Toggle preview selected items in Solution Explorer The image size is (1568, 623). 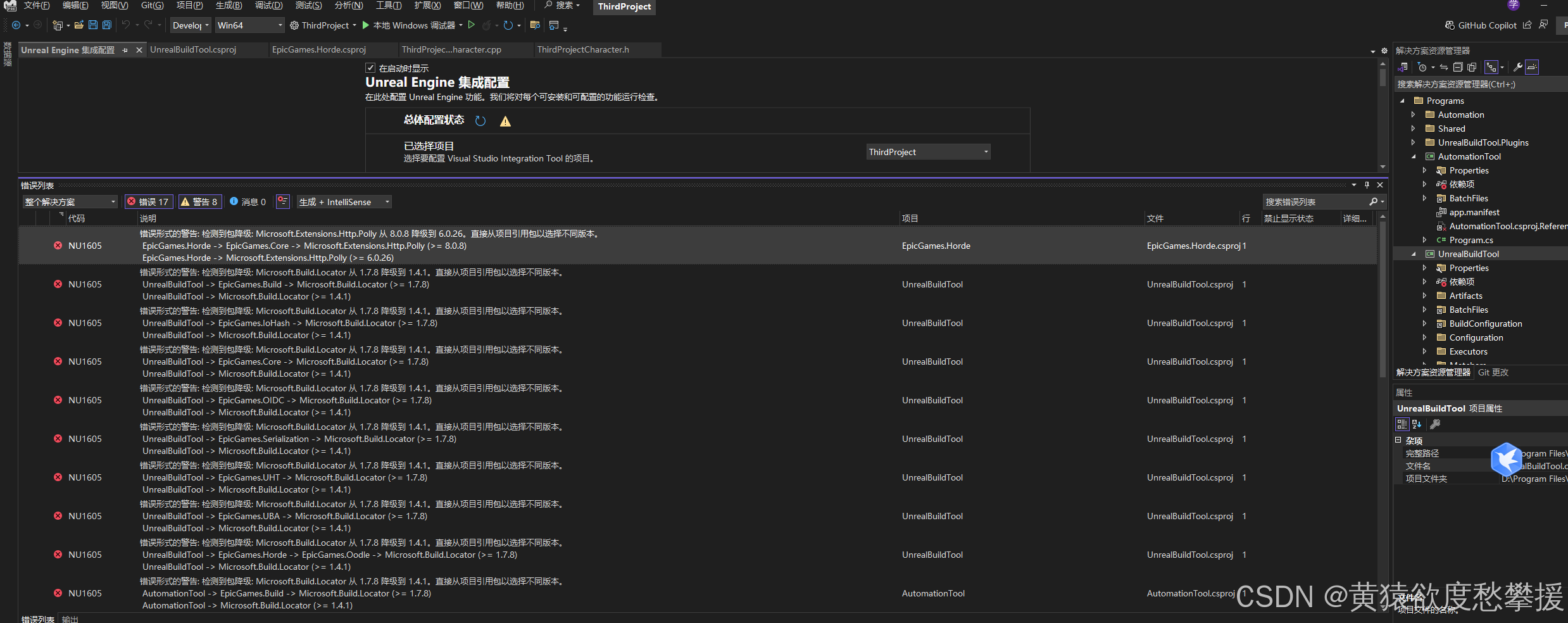click(1531, 67)
